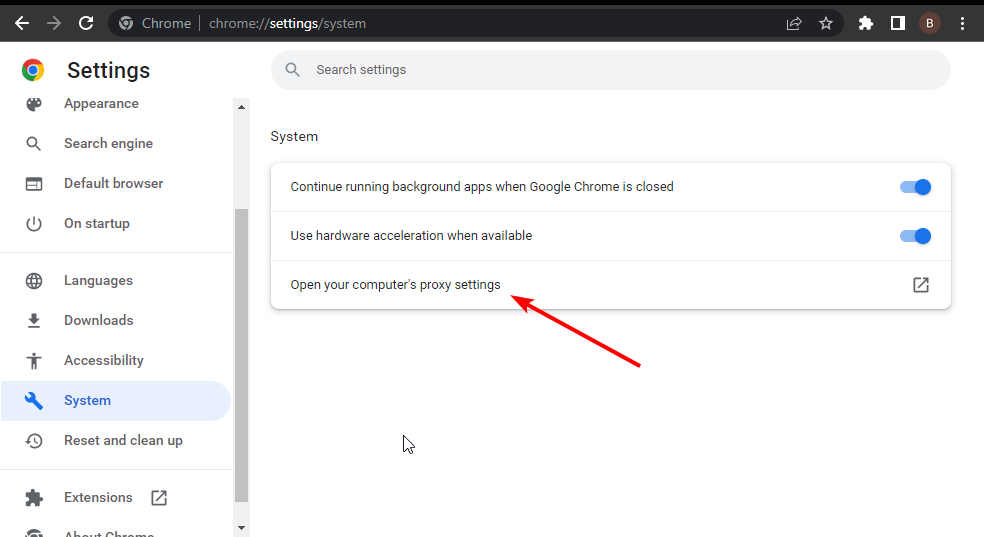Toggle the side panel icon

[898, 23]
